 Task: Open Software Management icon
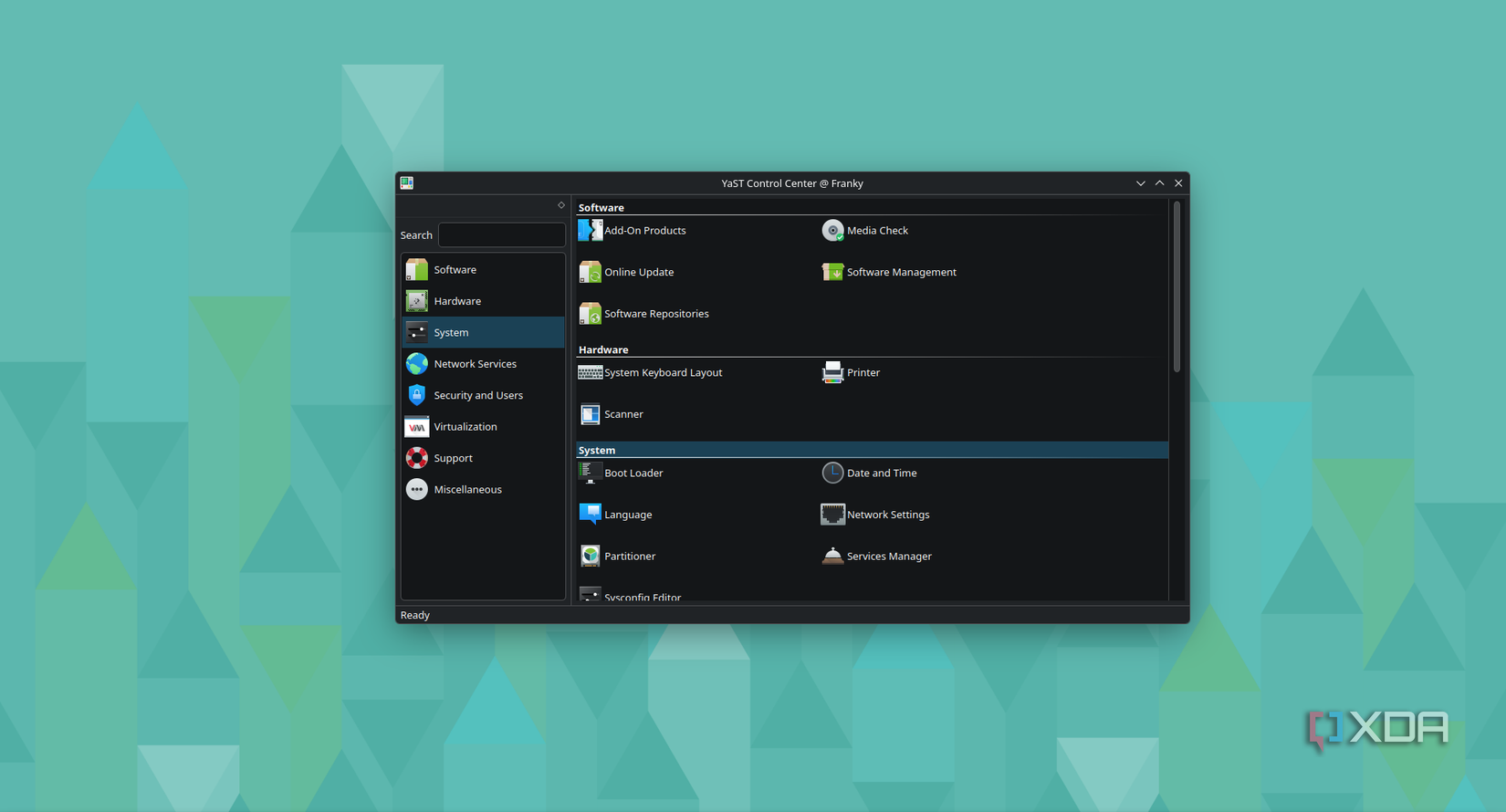point(832,272)
